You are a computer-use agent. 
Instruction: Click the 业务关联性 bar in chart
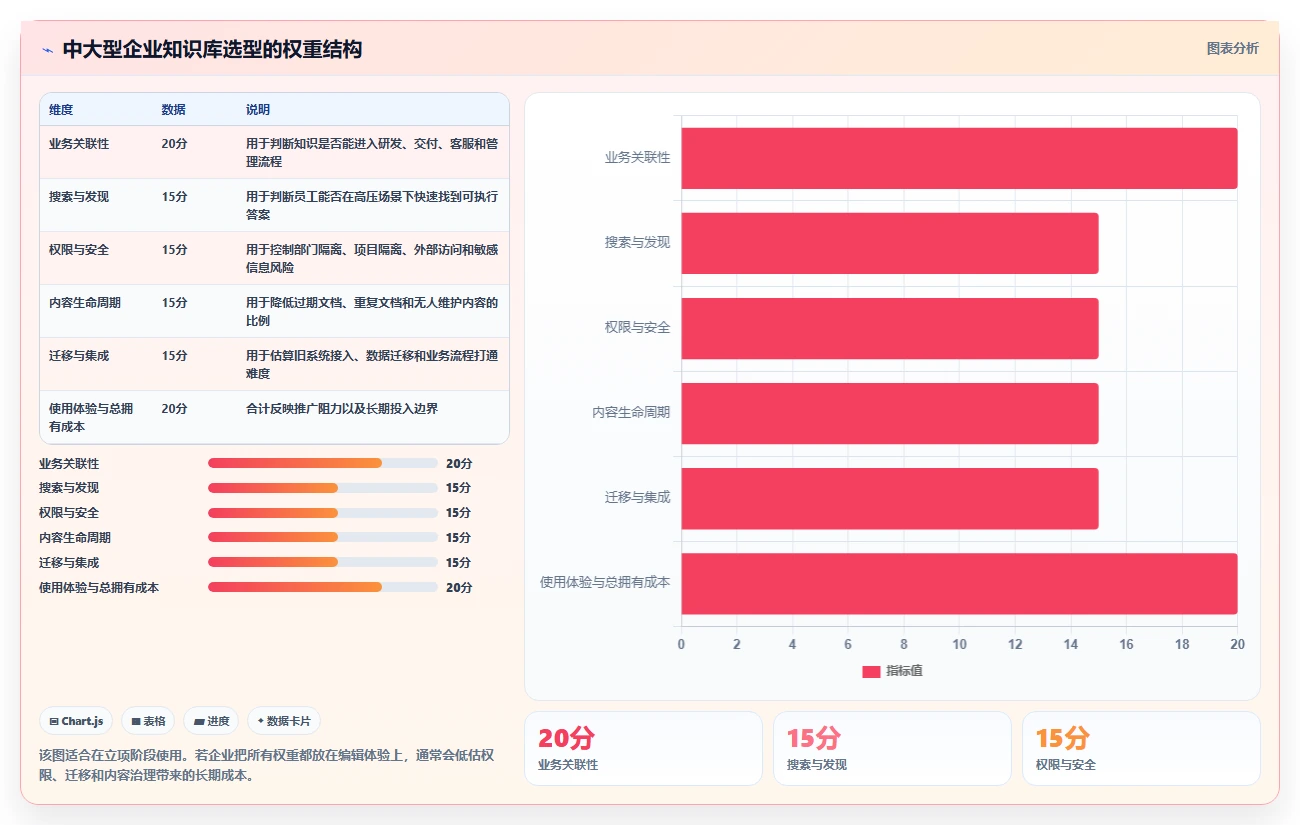pos(959,158)
